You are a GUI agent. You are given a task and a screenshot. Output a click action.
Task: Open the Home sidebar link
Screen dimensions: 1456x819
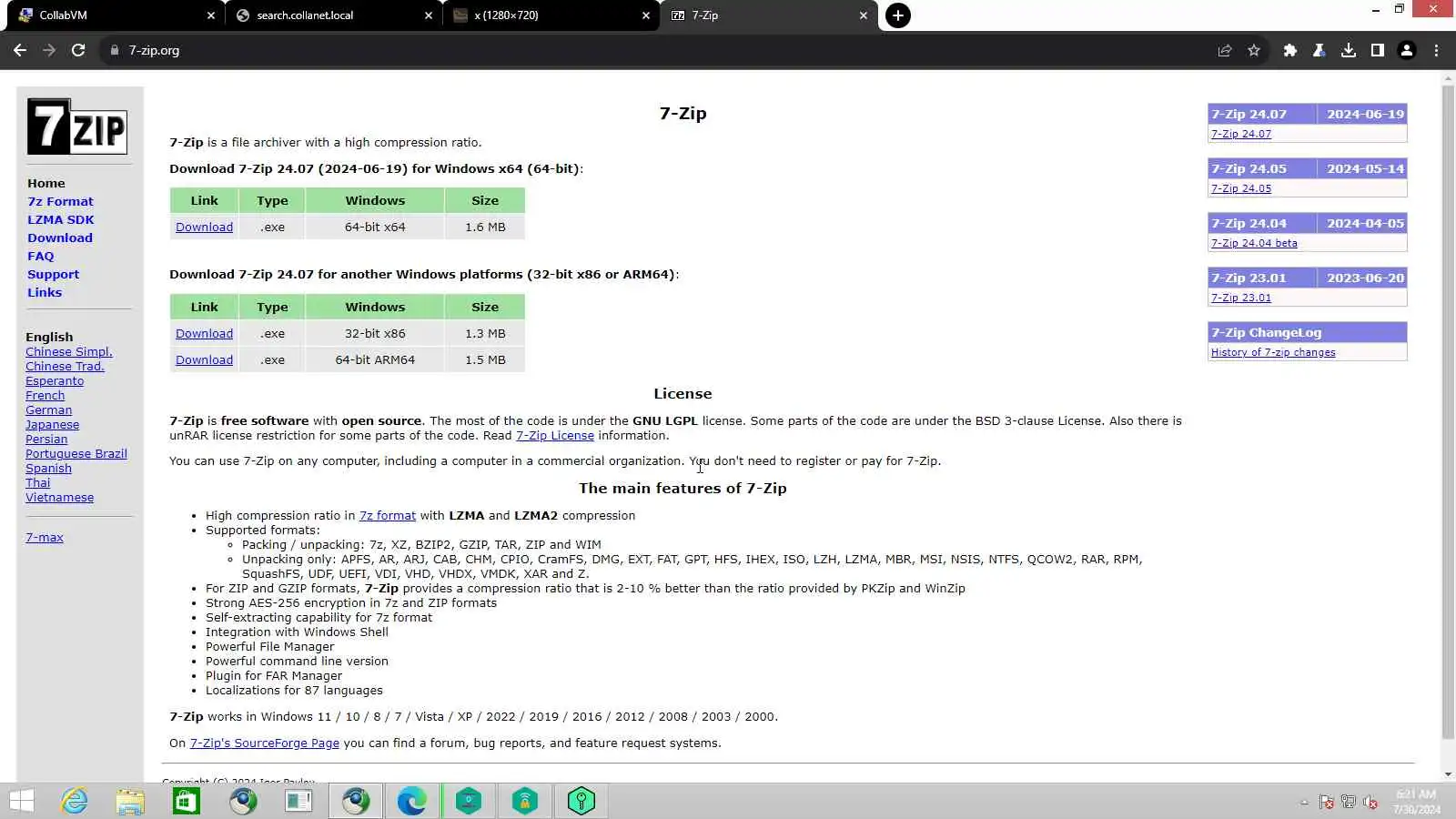click(x=46, y=183)
